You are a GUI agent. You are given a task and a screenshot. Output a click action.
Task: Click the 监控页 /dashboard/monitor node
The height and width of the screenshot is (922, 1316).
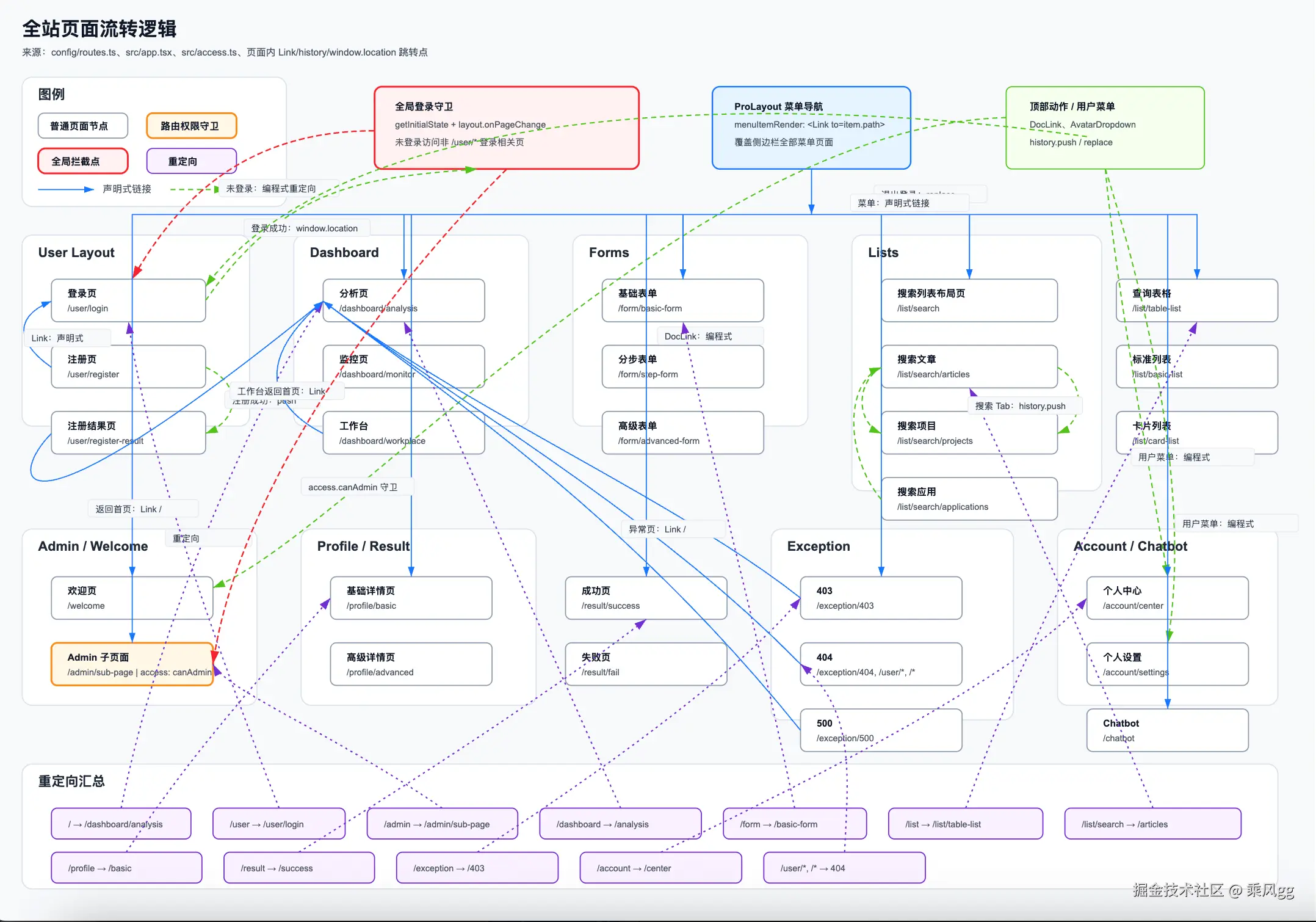tap(403, 366)
